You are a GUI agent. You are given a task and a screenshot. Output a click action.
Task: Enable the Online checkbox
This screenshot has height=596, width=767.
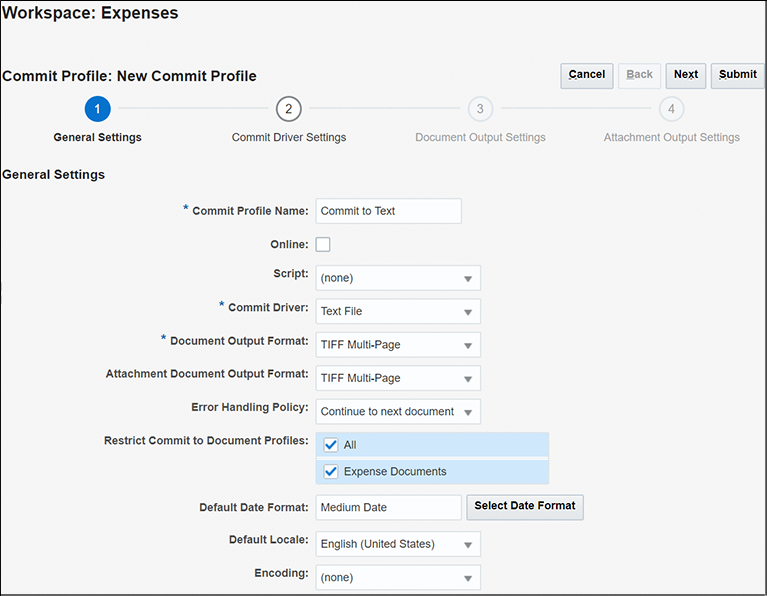point(323,244)
